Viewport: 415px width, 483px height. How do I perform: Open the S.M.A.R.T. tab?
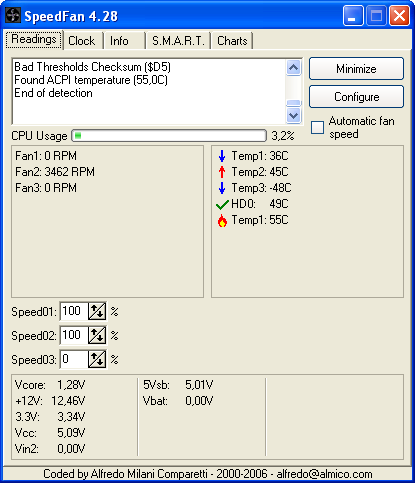[x=178, y=41]
